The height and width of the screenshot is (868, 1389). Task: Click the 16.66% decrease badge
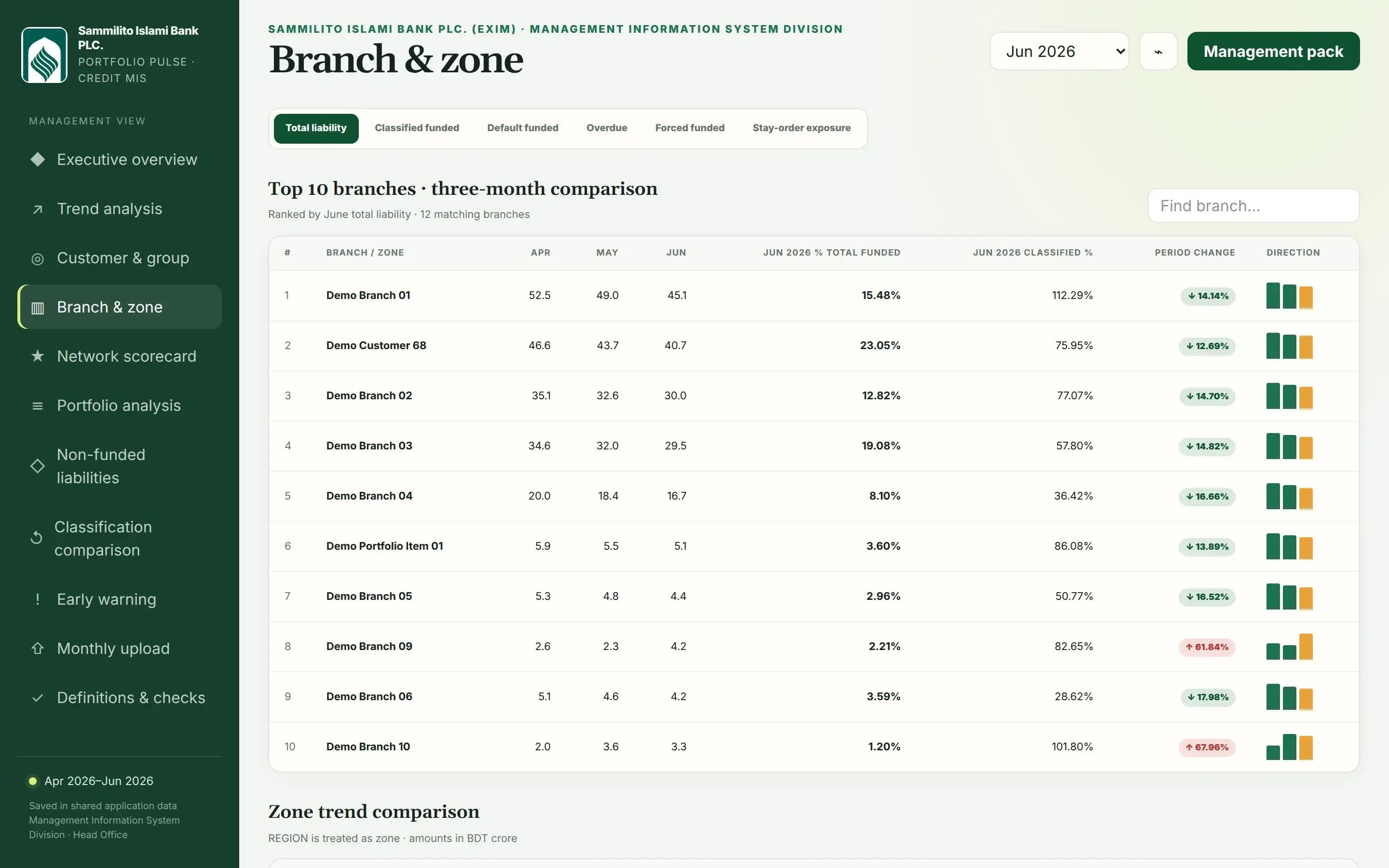point(1207,497)
